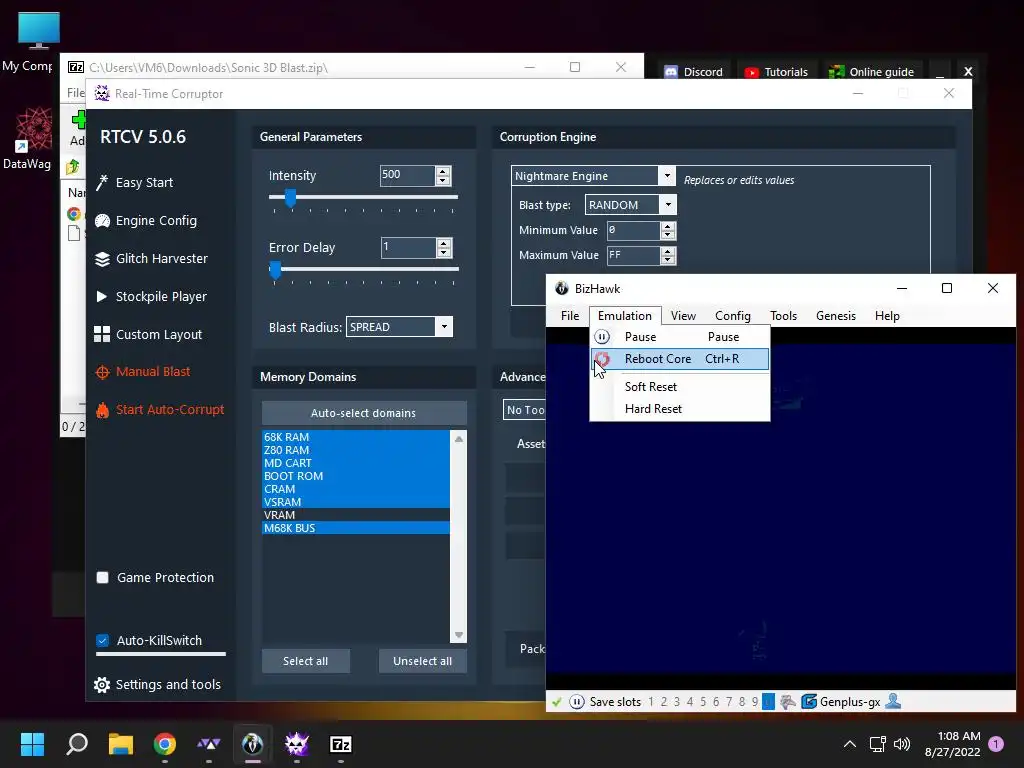Screen dimensions: 1024x768
Task: Open BizHawk Tools menu
Action: (783, 315)
